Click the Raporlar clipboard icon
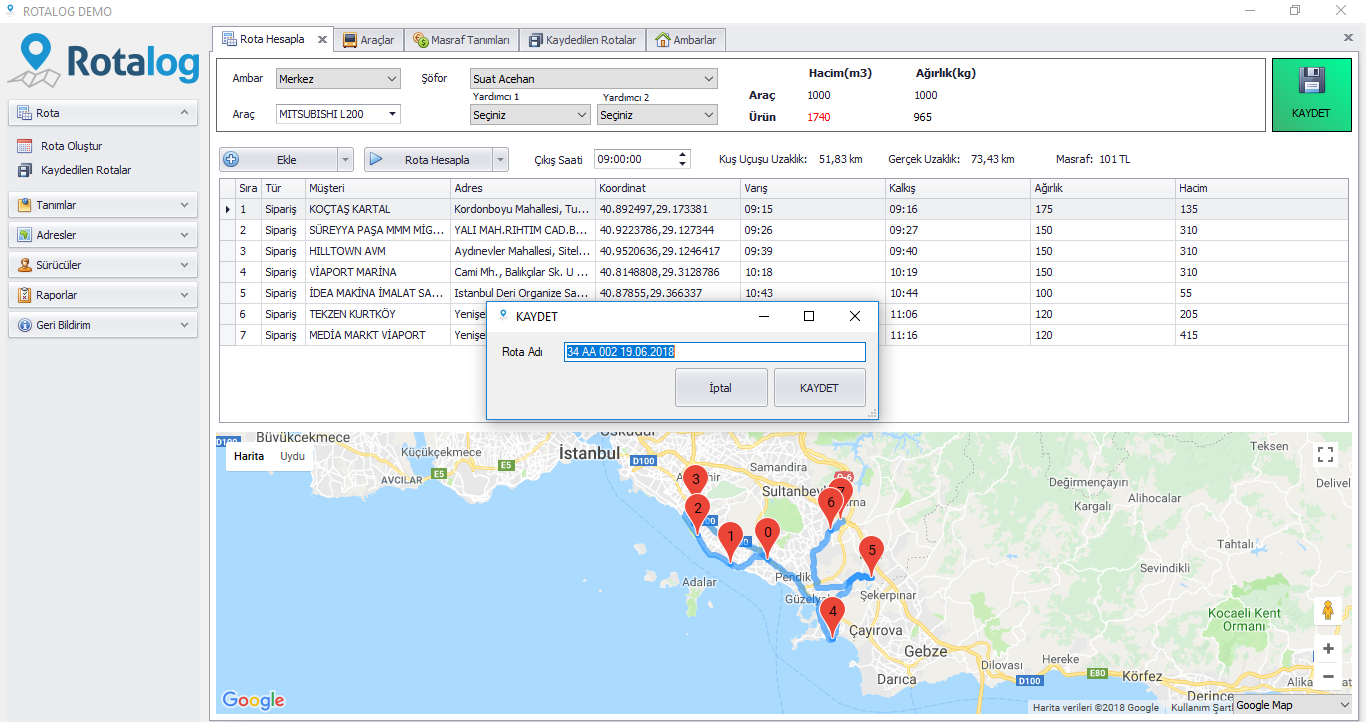Image resolution: width=1366 pixels, height=722 pixels. [x=24, y=295]
